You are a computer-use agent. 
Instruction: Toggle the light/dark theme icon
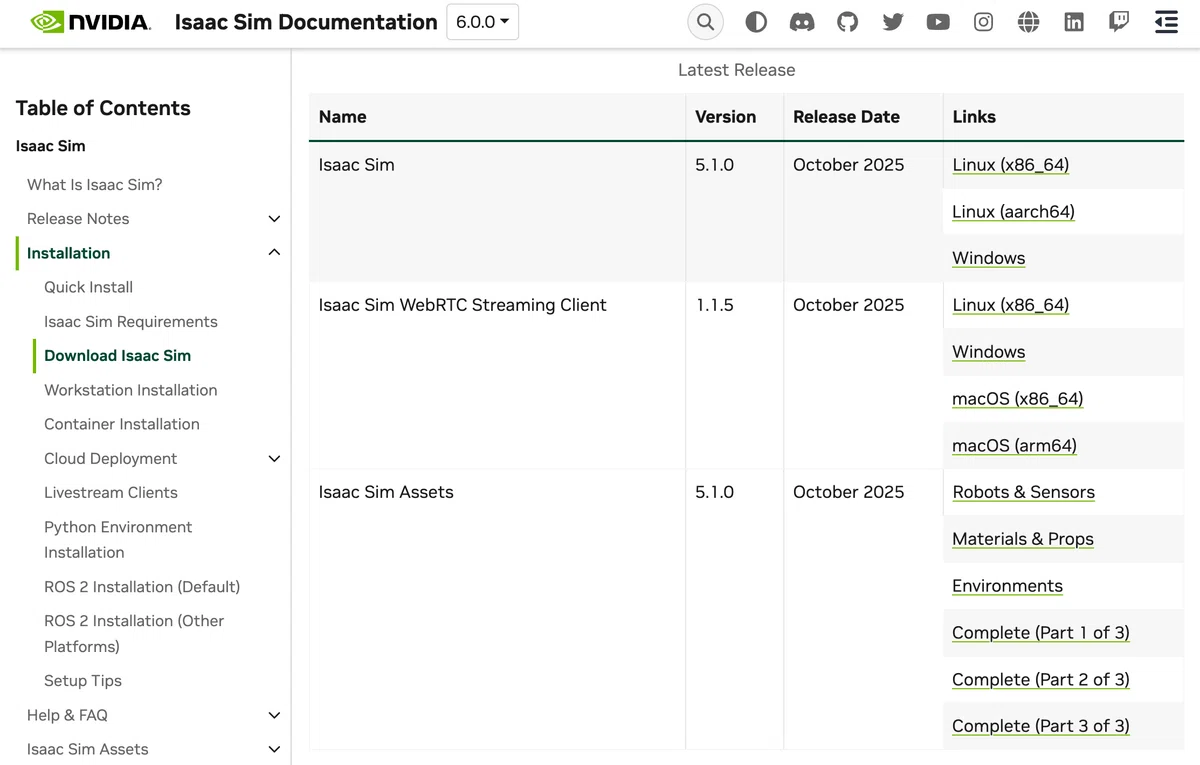coord(756,22)
